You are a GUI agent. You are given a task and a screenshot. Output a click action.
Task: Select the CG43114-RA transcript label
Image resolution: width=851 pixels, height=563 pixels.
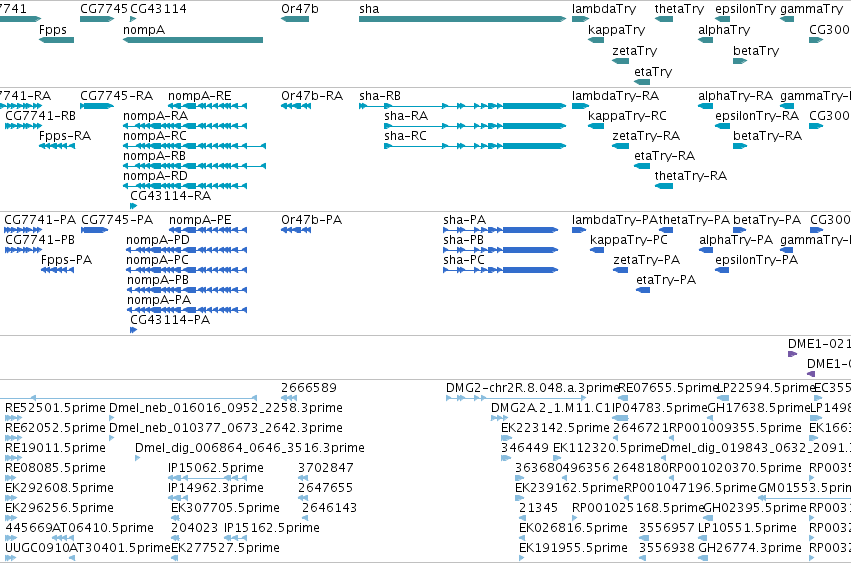tap(170, 195)
